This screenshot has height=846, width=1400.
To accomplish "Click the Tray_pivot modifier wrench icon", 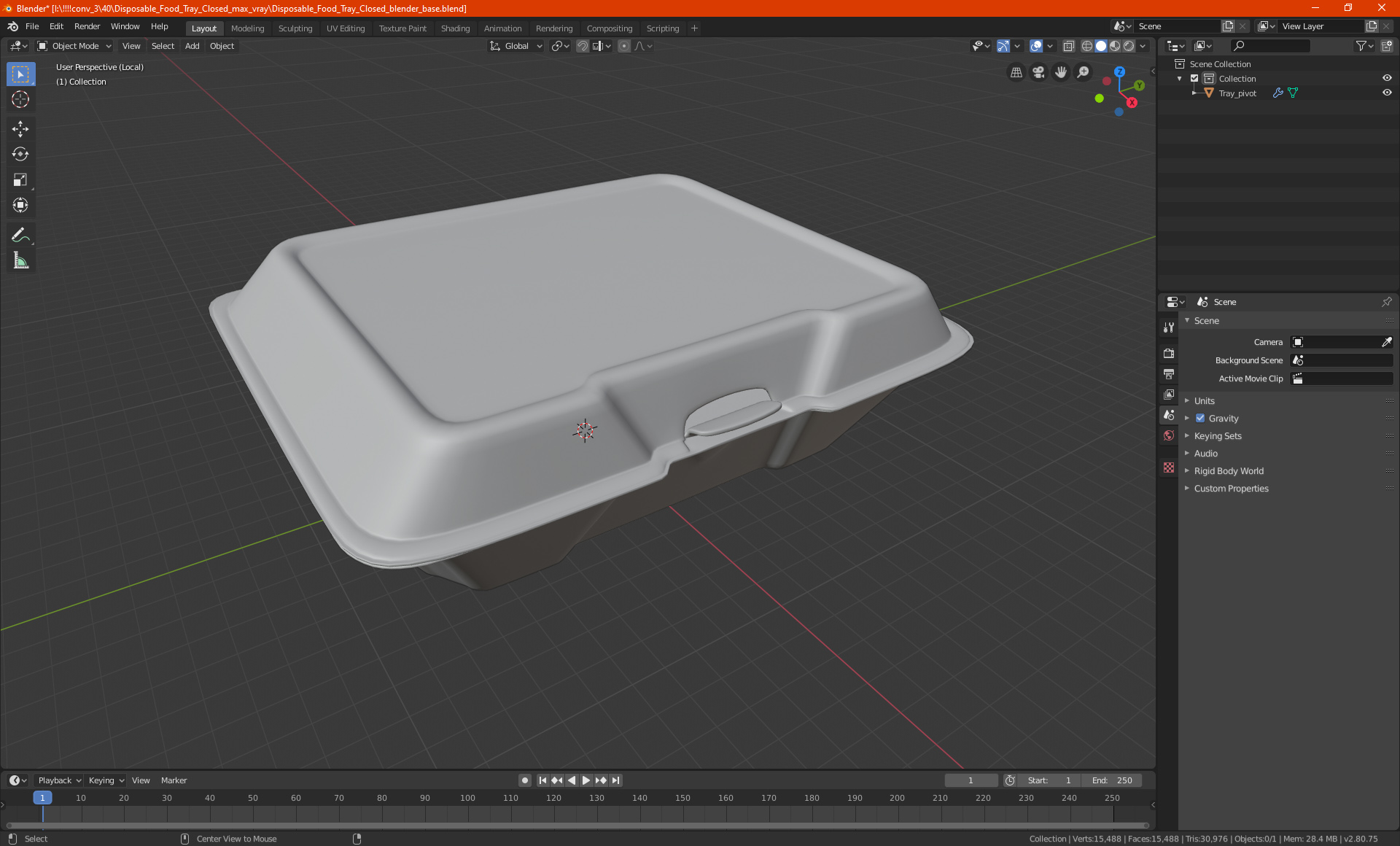I will coord(1277,93).
